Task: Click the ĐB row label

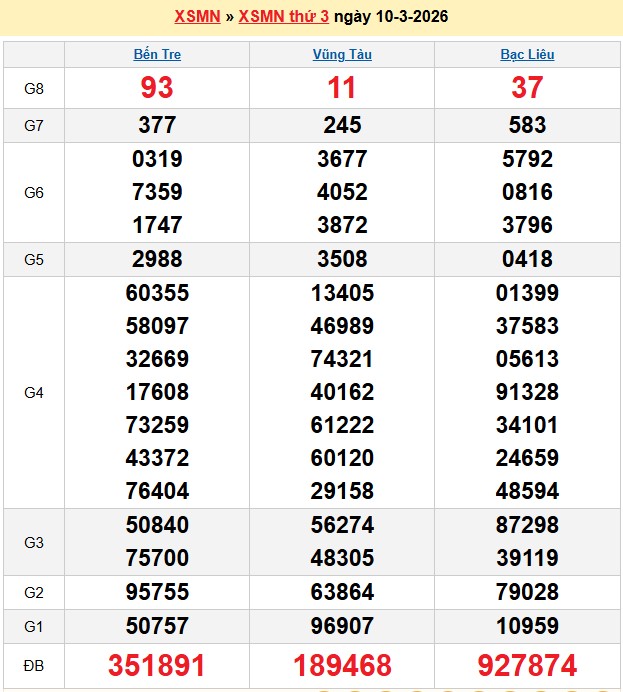Action: tap(34, 666)
